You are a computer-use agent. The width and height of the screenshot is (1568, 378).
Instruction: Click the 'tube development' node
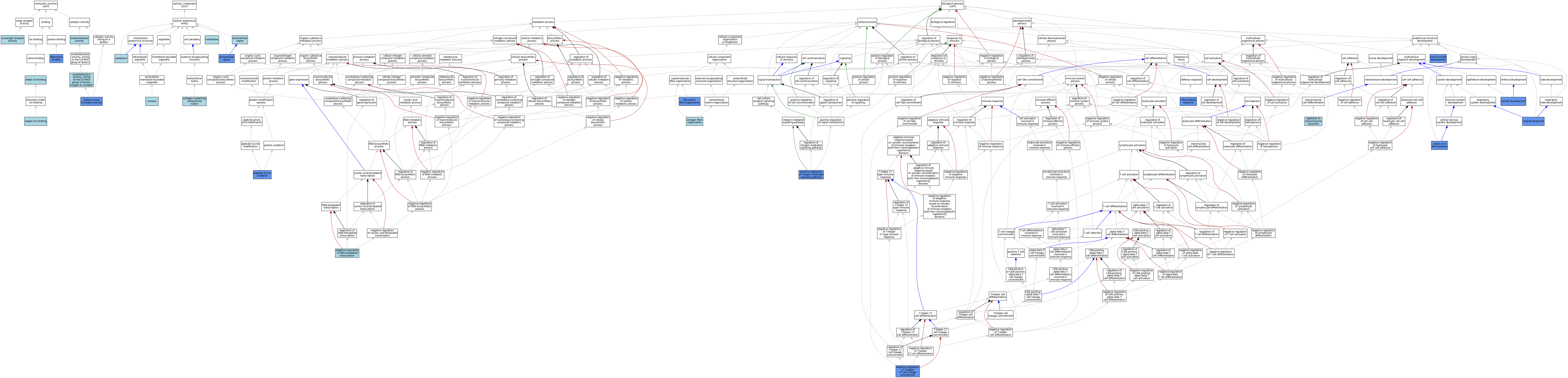pos(1551,80)
